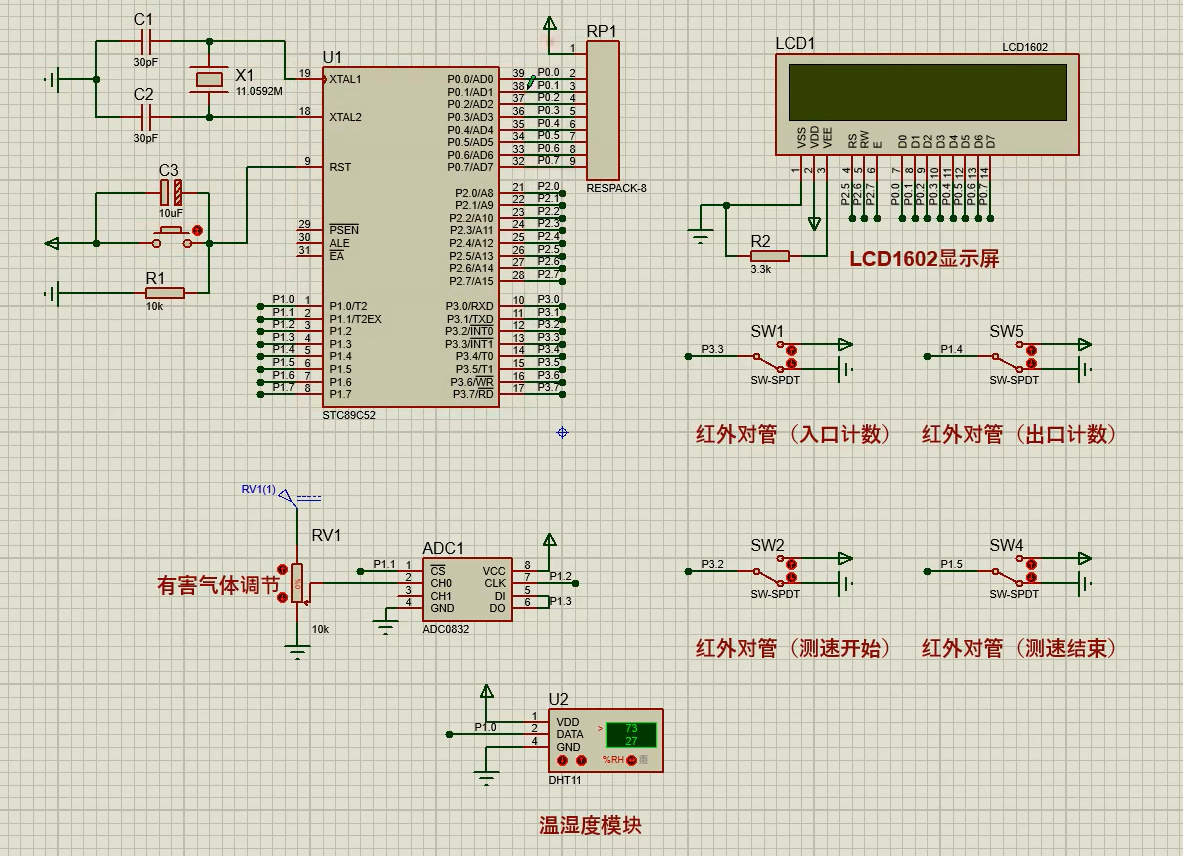
Task: Click the RV1(1) voltage probe marker
Action: click(x=286, y=496)
